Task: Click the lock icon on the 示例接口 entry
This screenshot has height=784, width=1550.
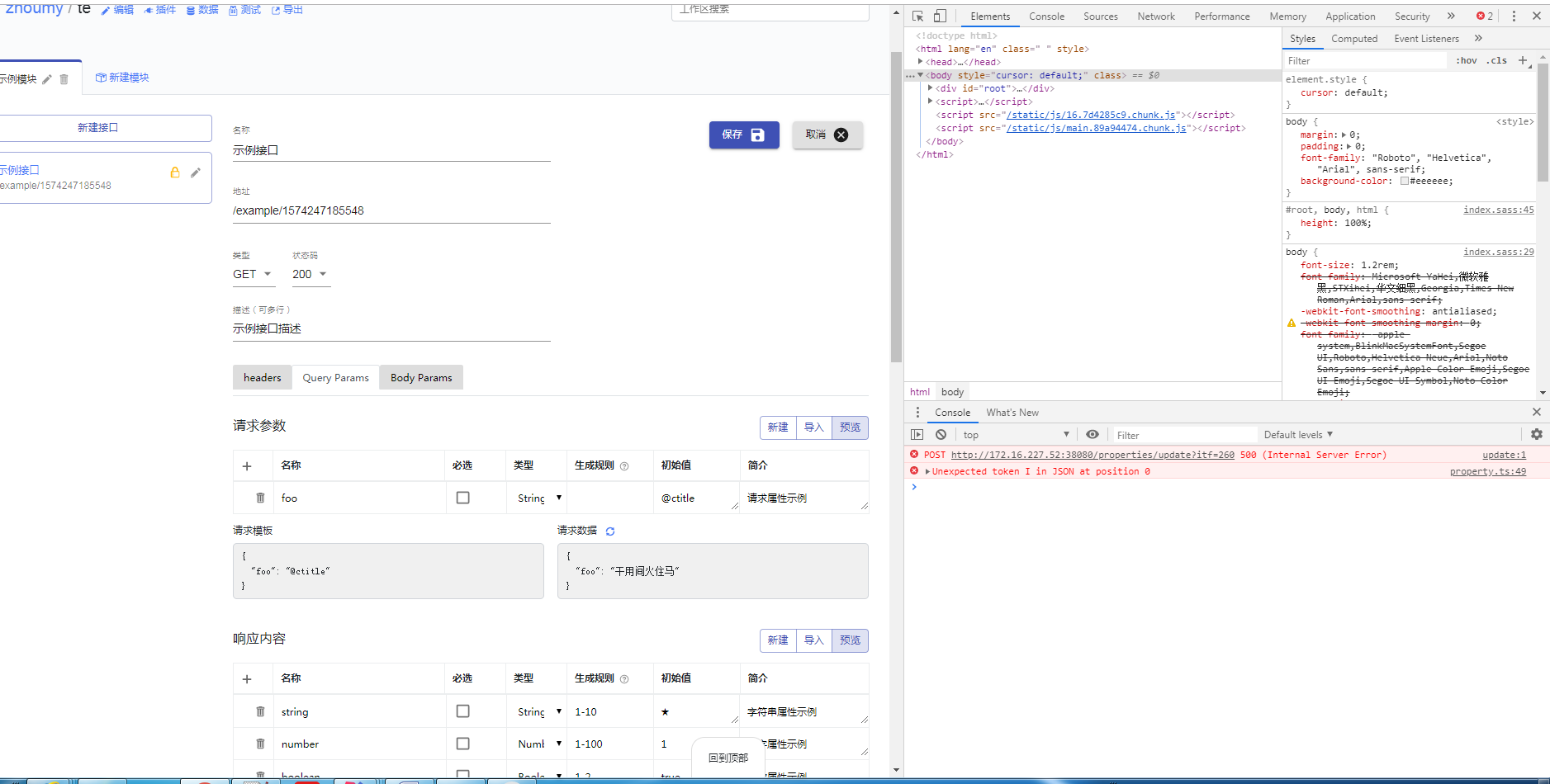Action: click(x=175, y=172)
